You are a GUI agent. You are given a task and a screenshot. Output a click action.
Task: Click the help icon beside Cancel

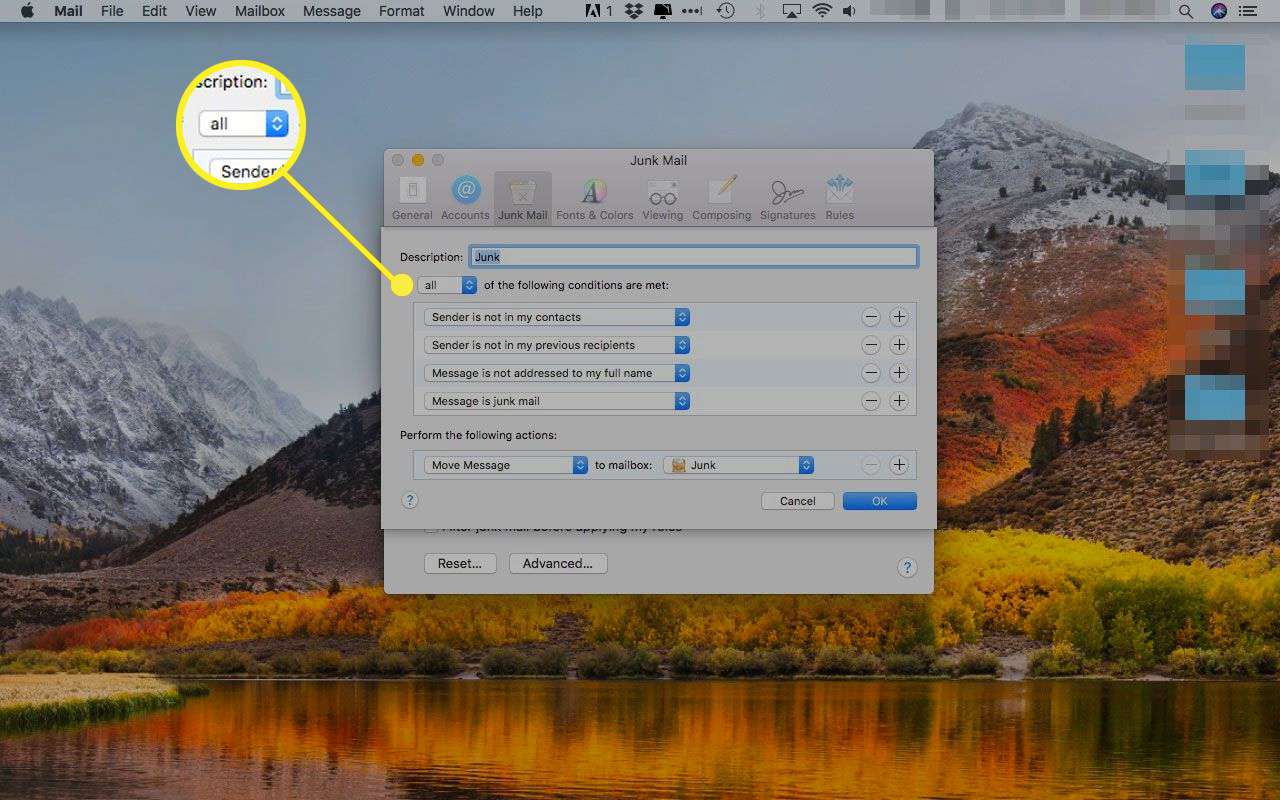[409, 500]
